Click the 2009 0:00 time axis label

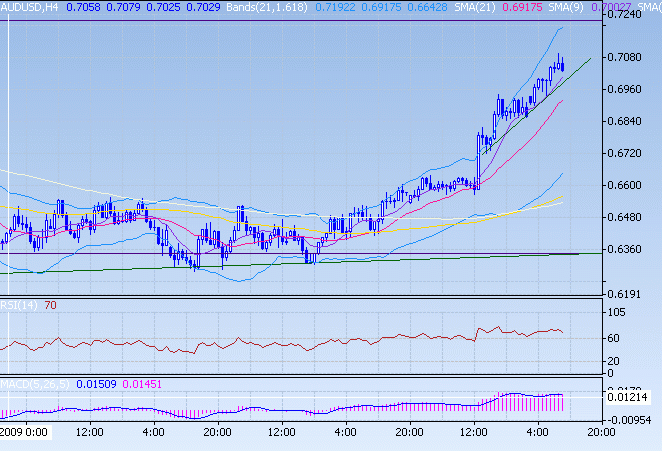tap(24, 433)
